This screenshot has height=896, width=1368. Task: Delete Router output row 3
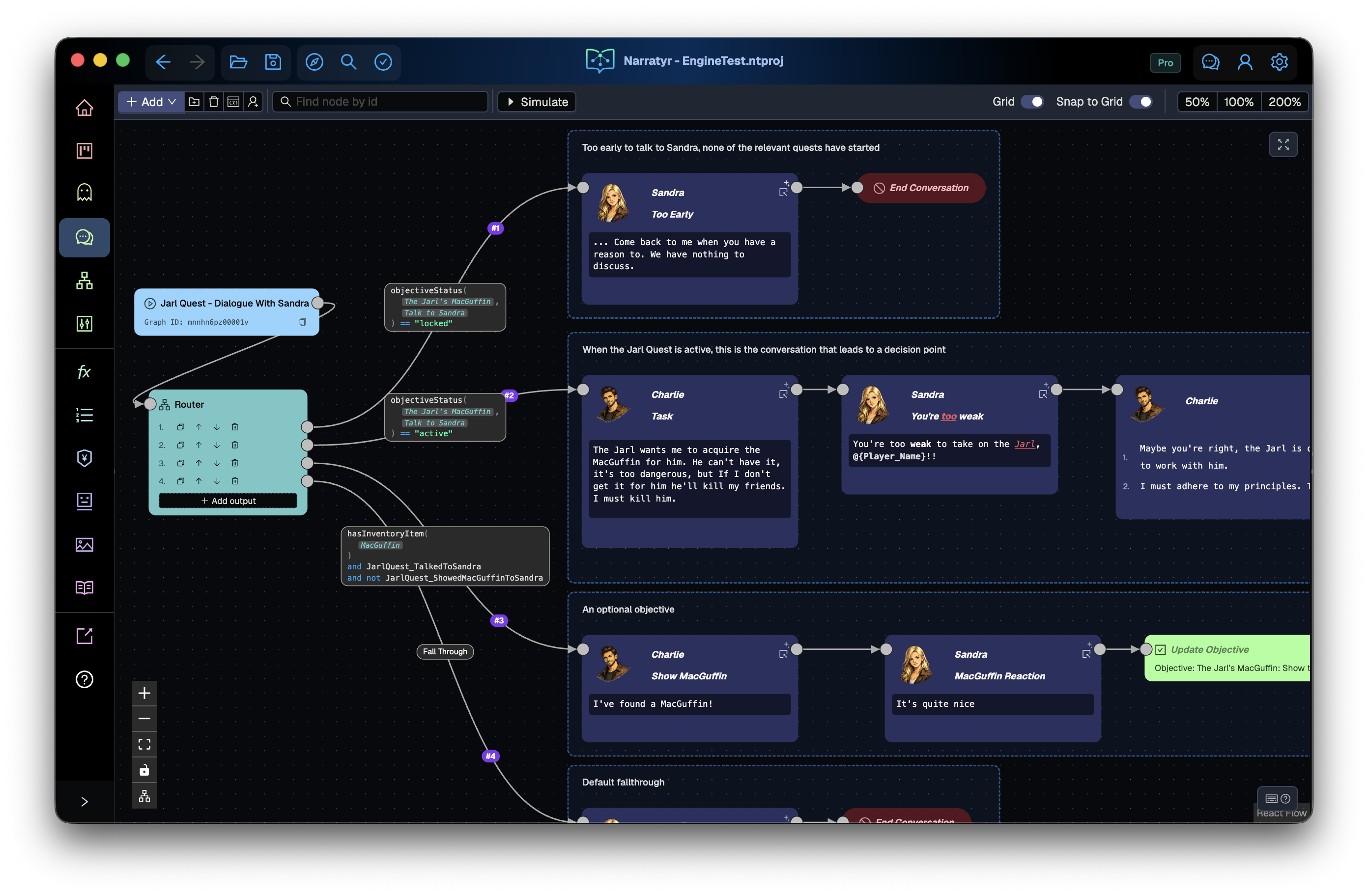point(234,463)
